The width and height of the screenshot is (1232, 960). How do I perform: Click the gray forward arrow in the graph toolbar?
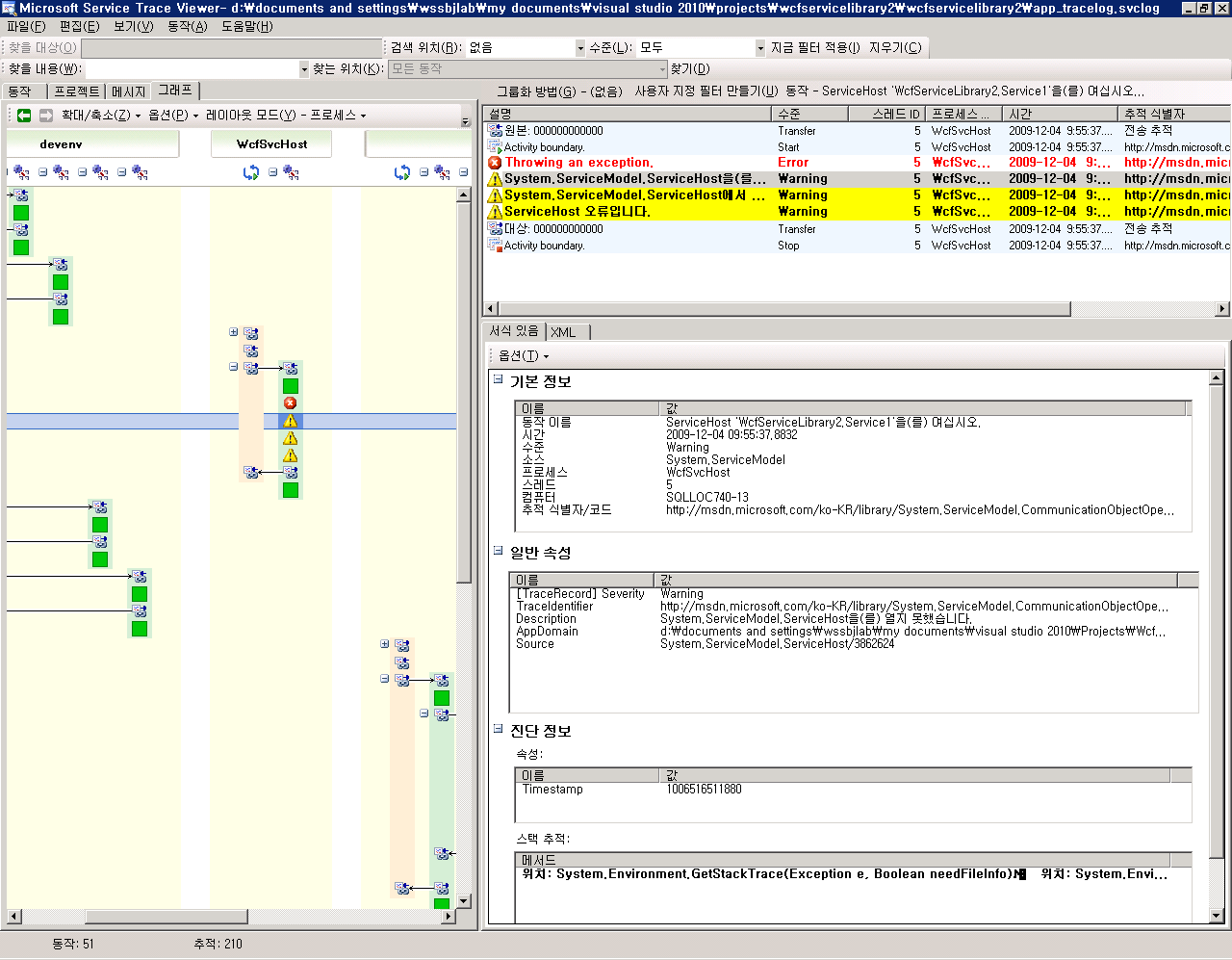pyautogui.click(x=45, y=115)
